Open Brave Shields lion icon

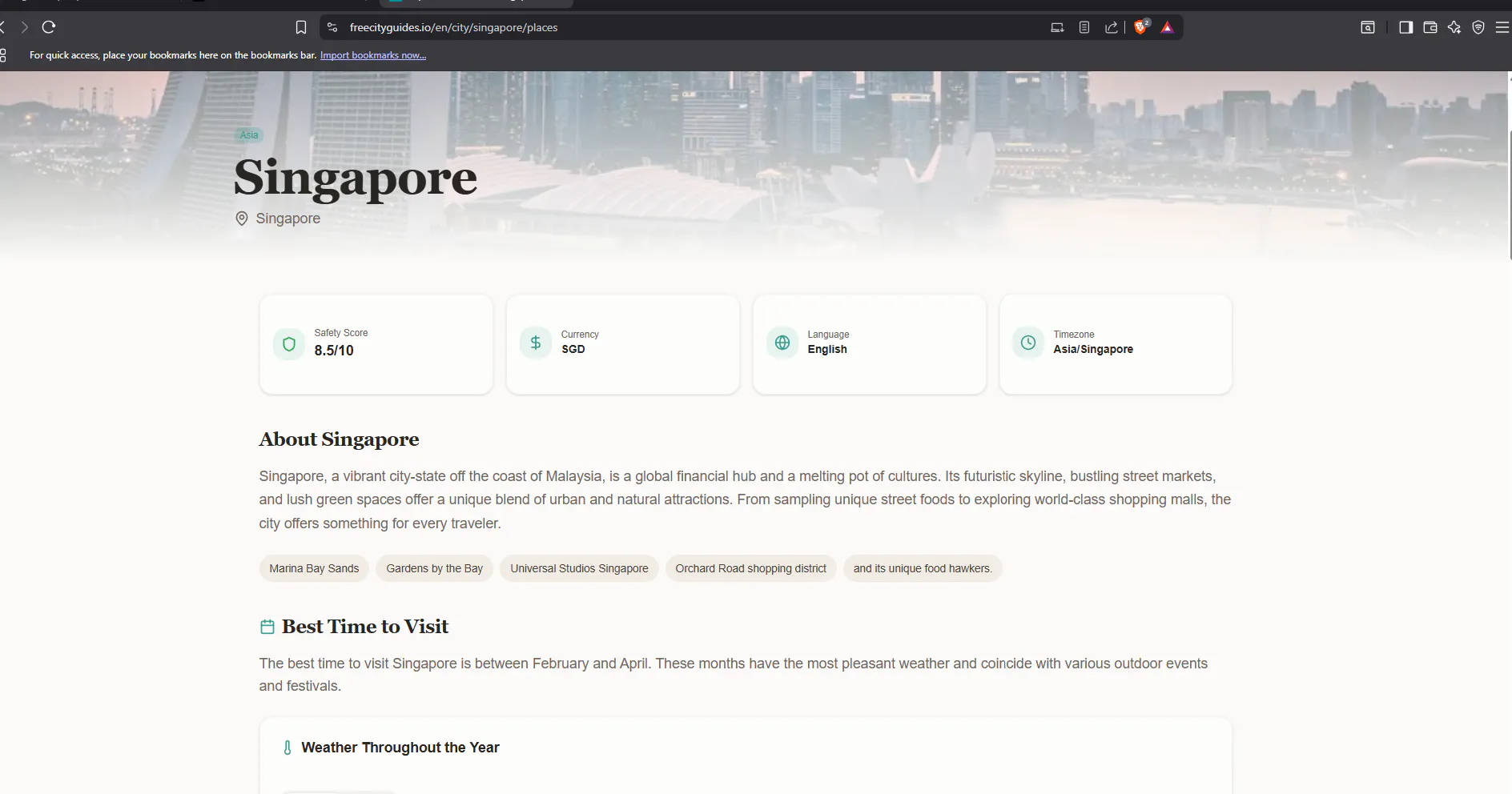coord(1141,27)
